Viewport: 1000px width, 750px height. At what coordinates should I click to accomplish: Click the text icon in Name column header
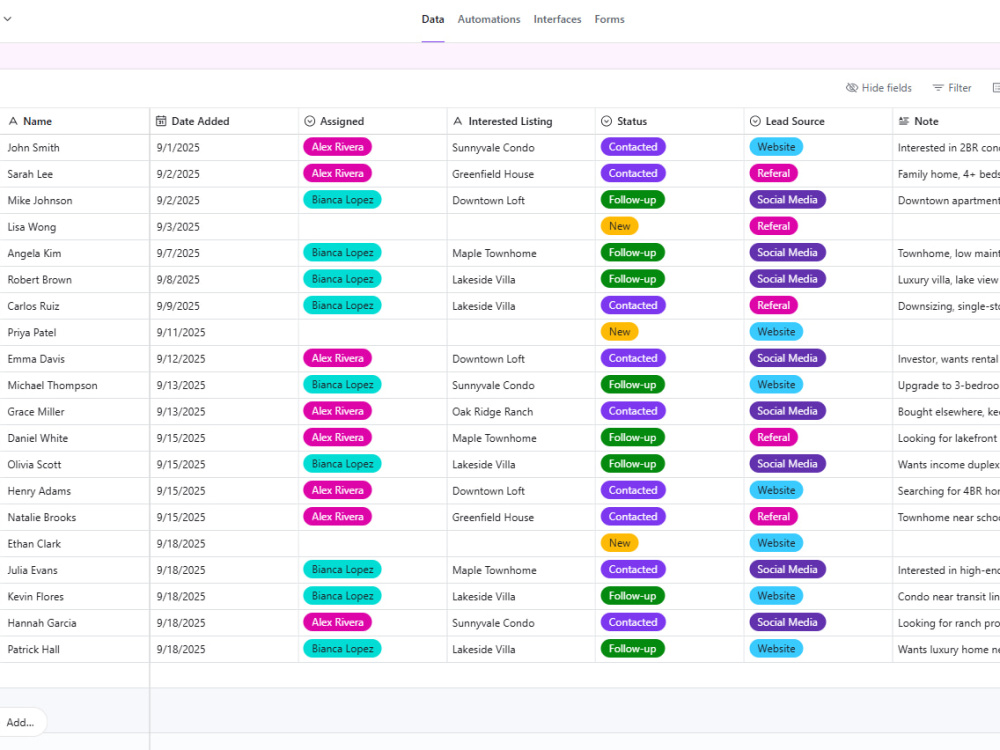(x=13, y=121)
